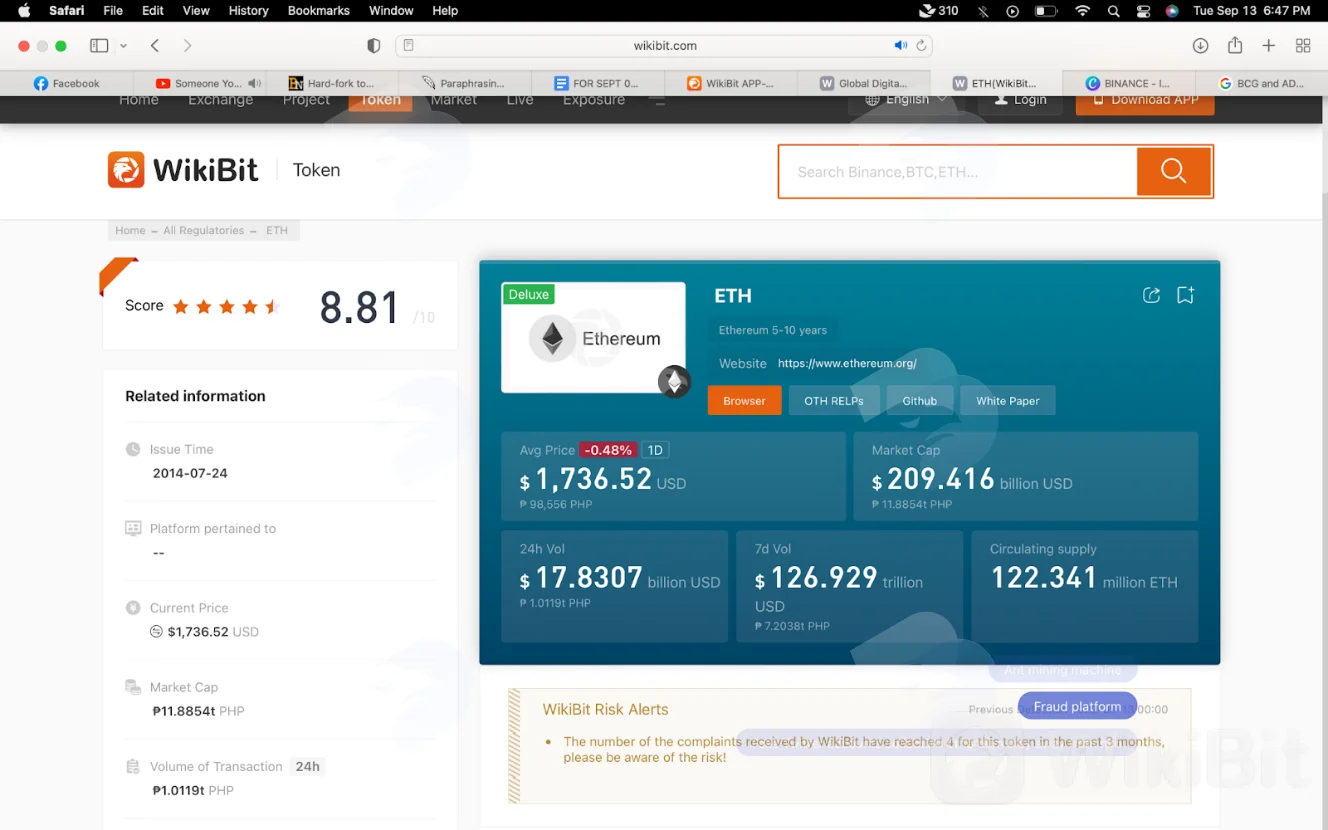Switch to the WikiBit APP tab
Viewport: 1328px width, 830px height.
(730, 83)
